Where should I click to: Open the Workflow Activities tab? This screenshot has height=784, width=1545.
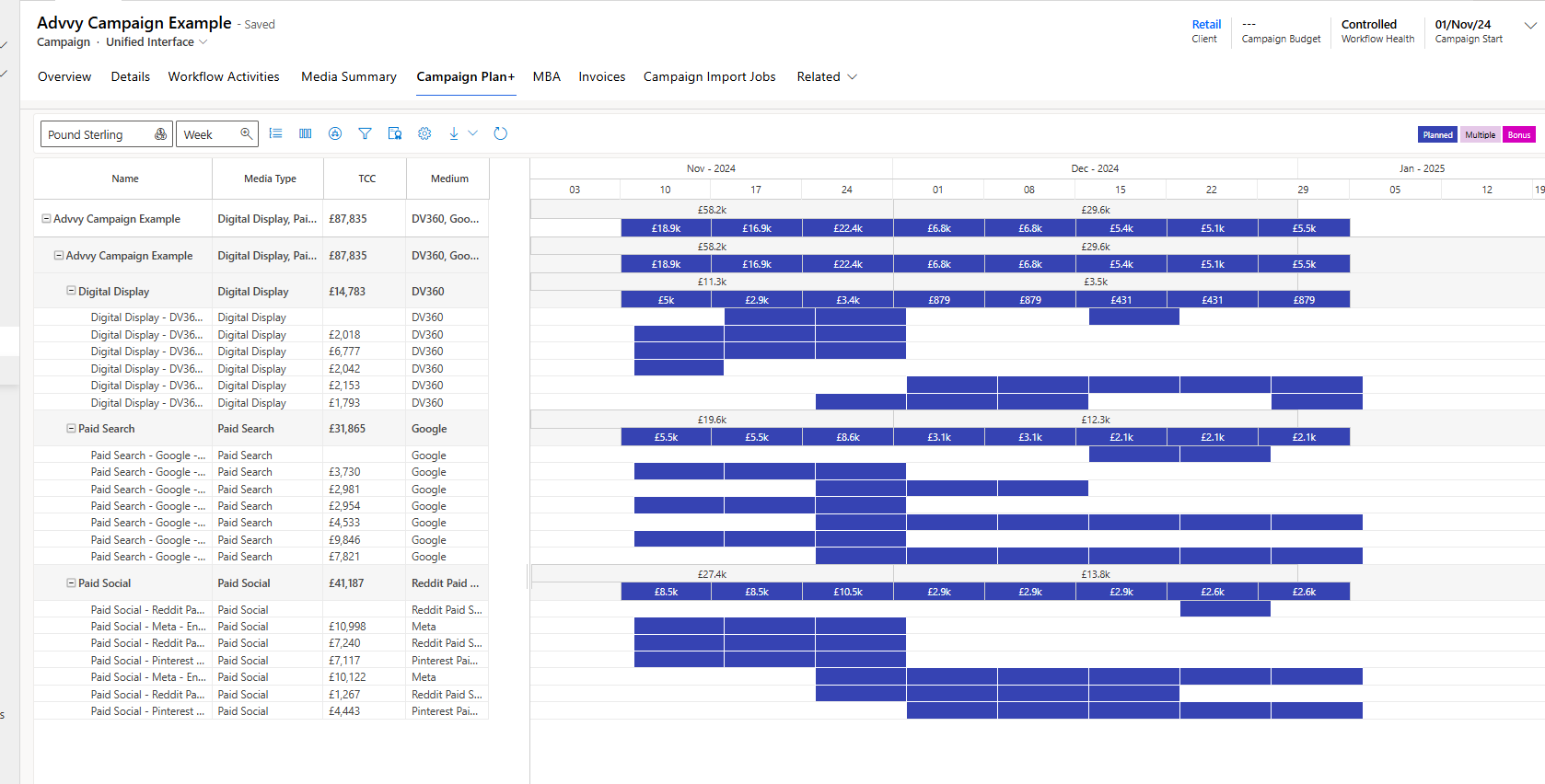223,76
